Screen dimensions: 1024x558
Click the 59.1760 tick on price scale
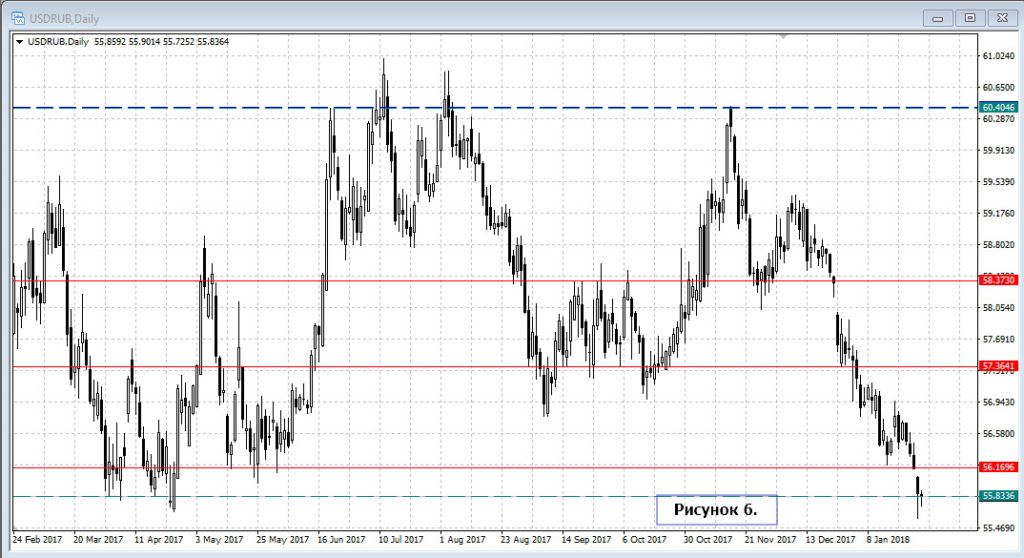click(x=1000, y=213)
